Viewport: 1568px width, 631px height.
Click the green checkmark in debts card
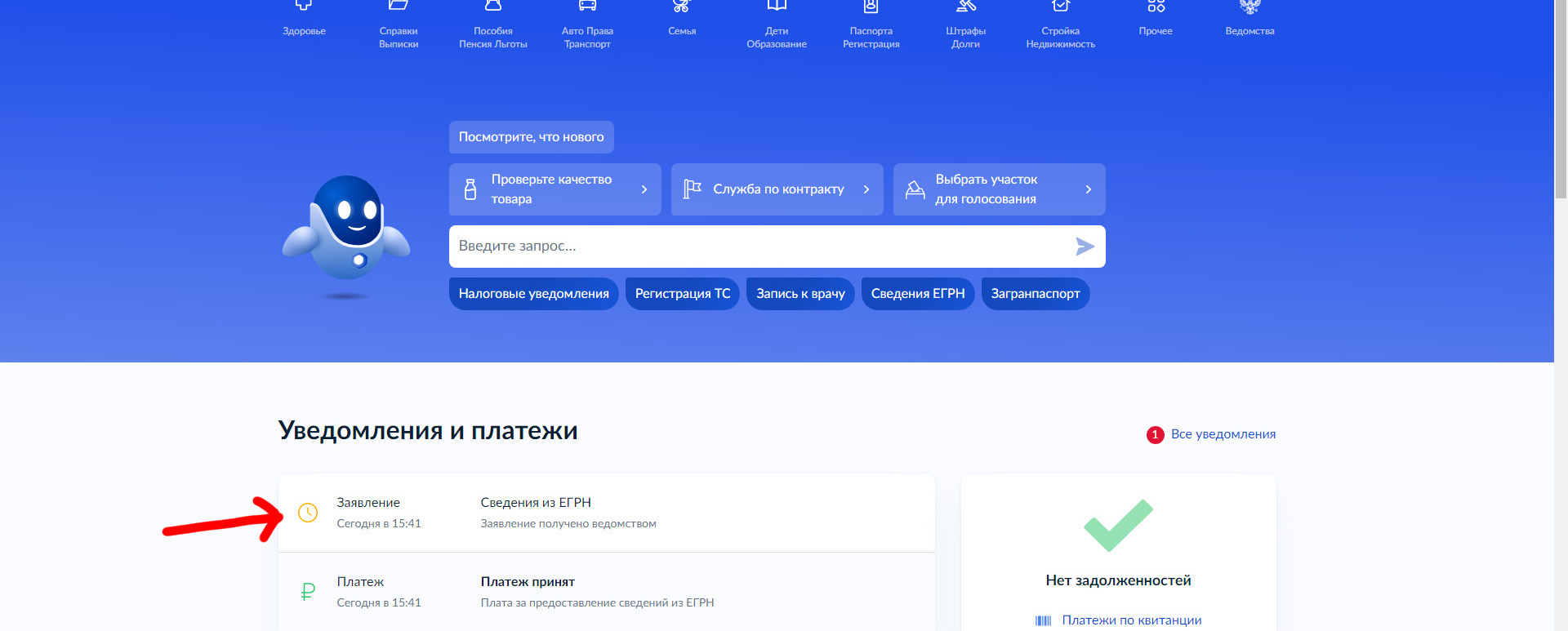(x=1118, y=525)
